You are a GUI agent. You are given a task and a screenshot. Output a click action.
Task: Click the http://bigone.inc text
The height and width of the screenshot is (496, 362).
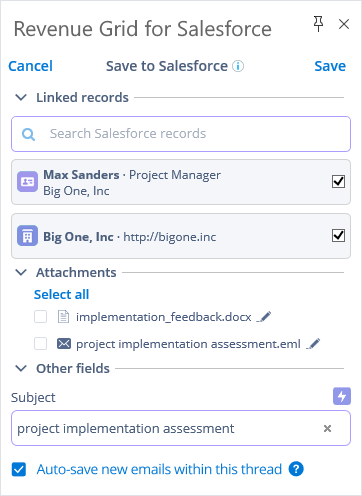[170, 237]
